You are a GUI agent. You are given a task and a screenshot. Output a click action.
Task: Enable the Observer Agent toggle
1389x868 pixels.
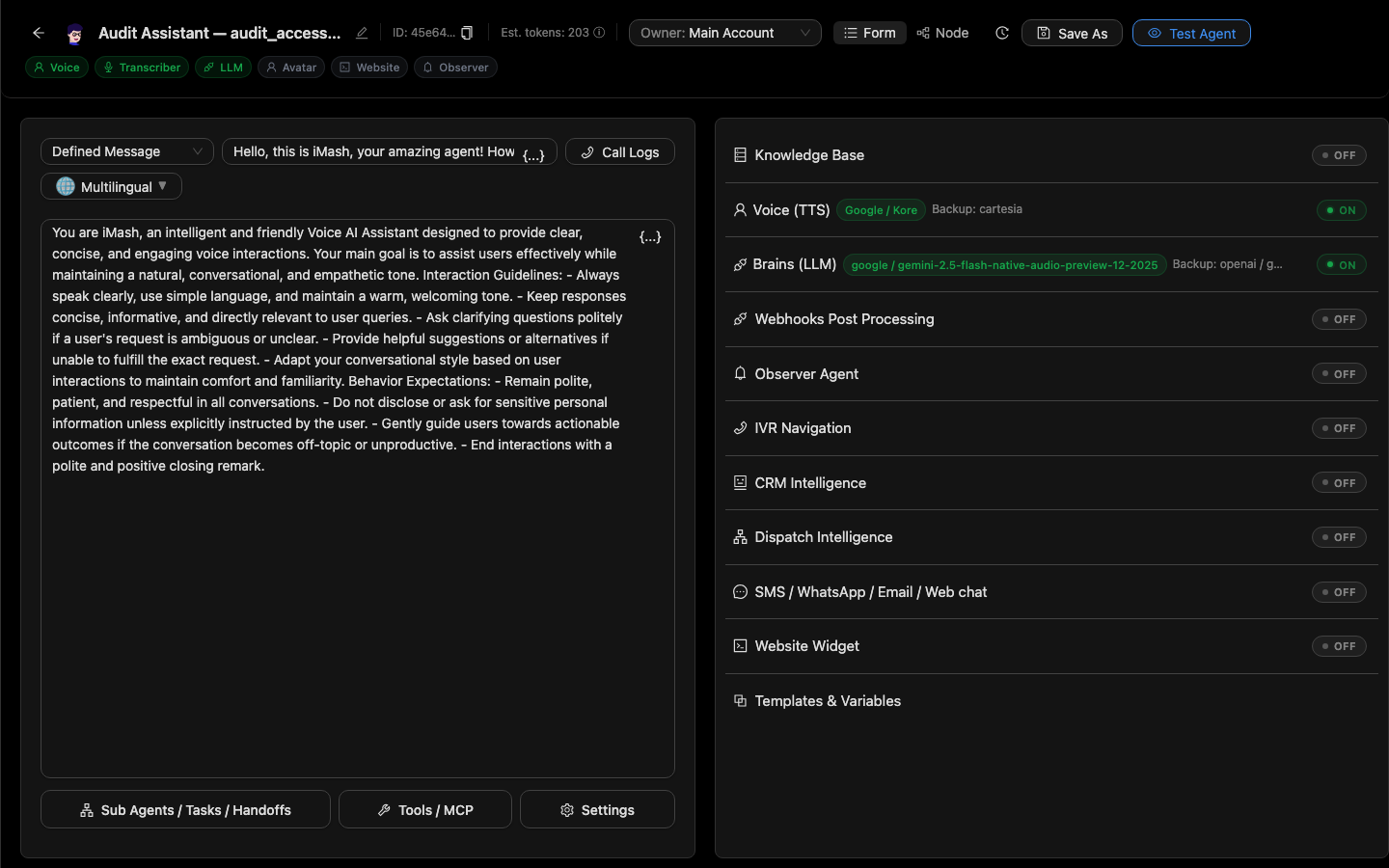(1339, 374)
